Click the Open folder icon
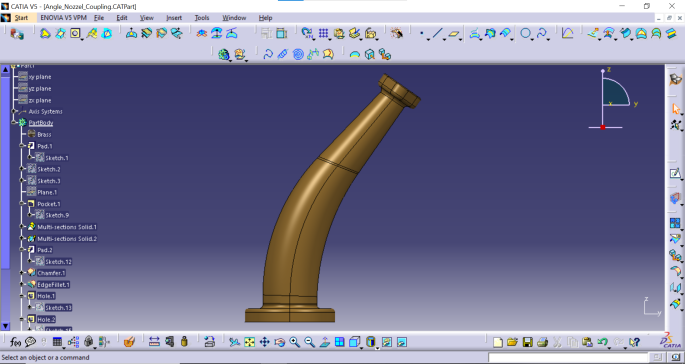The height and width of the screenshot is (364, 685). pyautogui.click(x=512, y=342)
